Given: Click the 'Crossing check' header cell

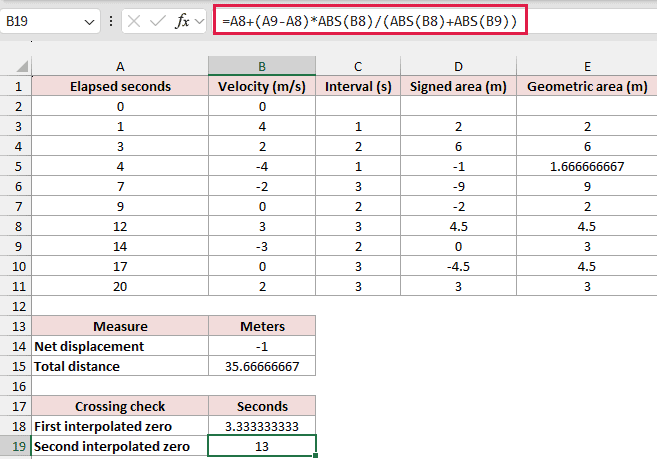Looking at the screenshot, I should pos(120,406).
